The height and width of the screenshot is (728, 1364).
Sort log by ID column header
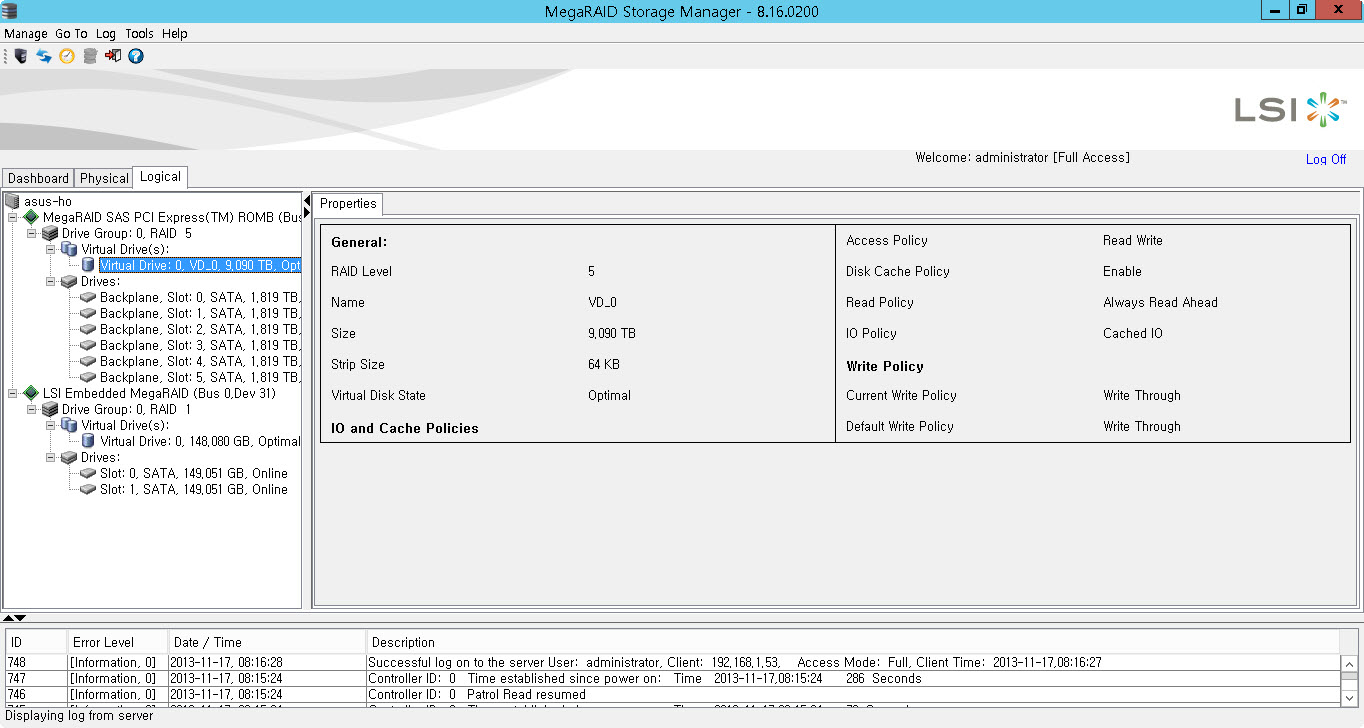(x=36, y=642)
